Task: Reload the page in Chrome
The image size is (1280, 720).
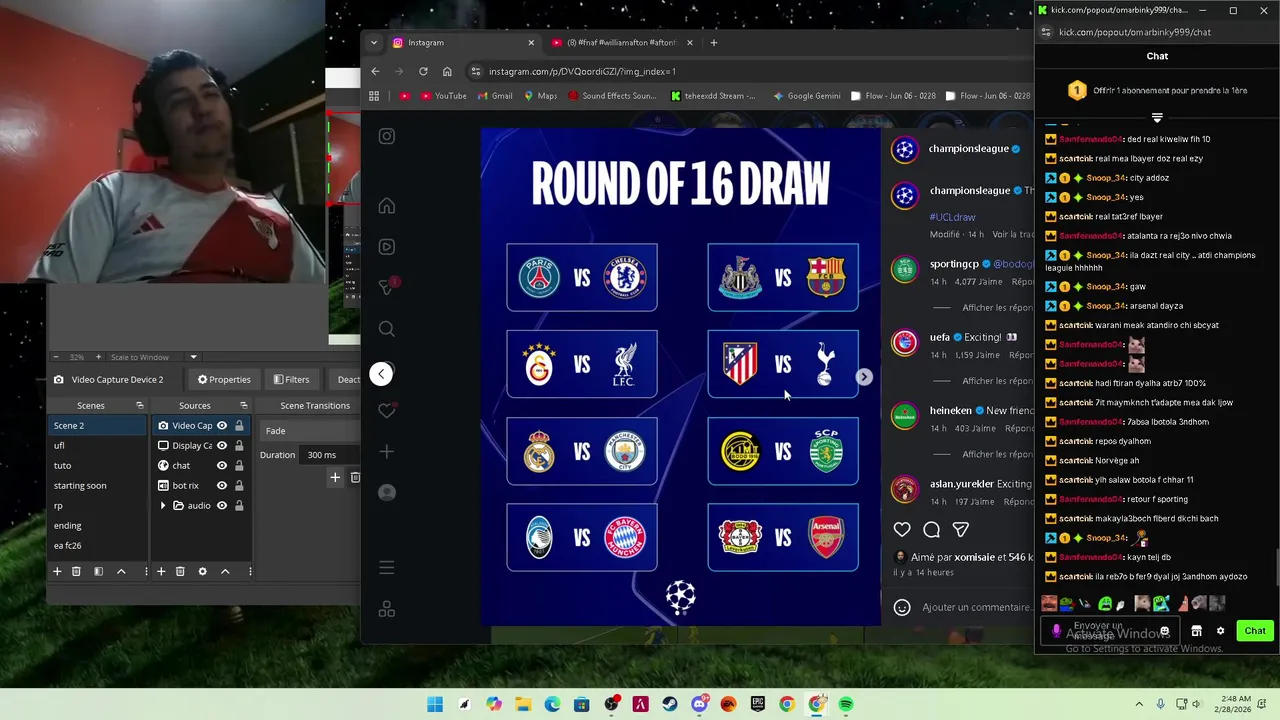Action: click(423, 71)
